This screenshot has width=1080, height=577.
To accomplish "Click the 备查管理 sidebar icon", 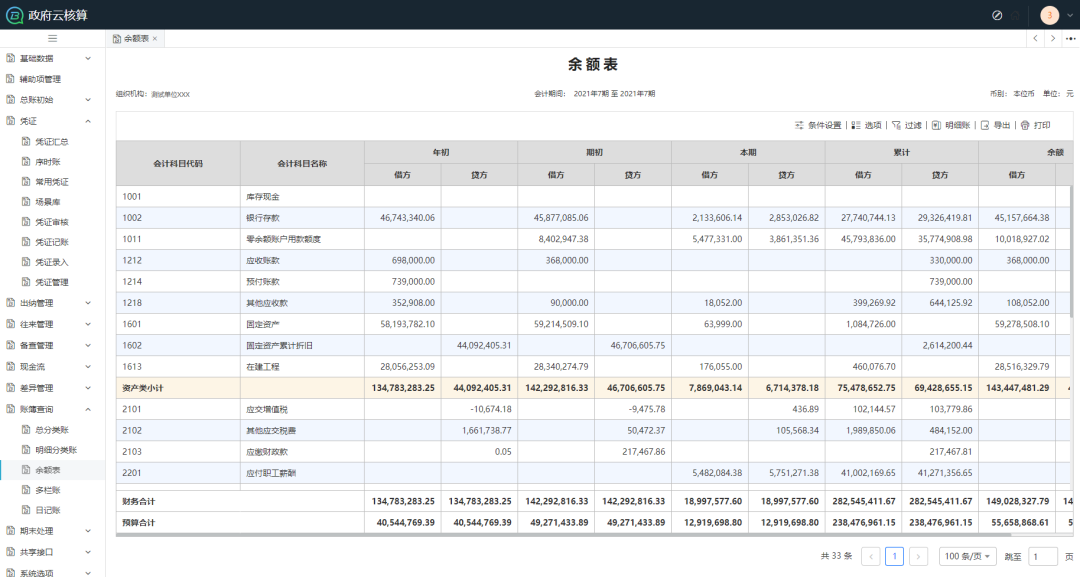I will click(x=10, y=346).
